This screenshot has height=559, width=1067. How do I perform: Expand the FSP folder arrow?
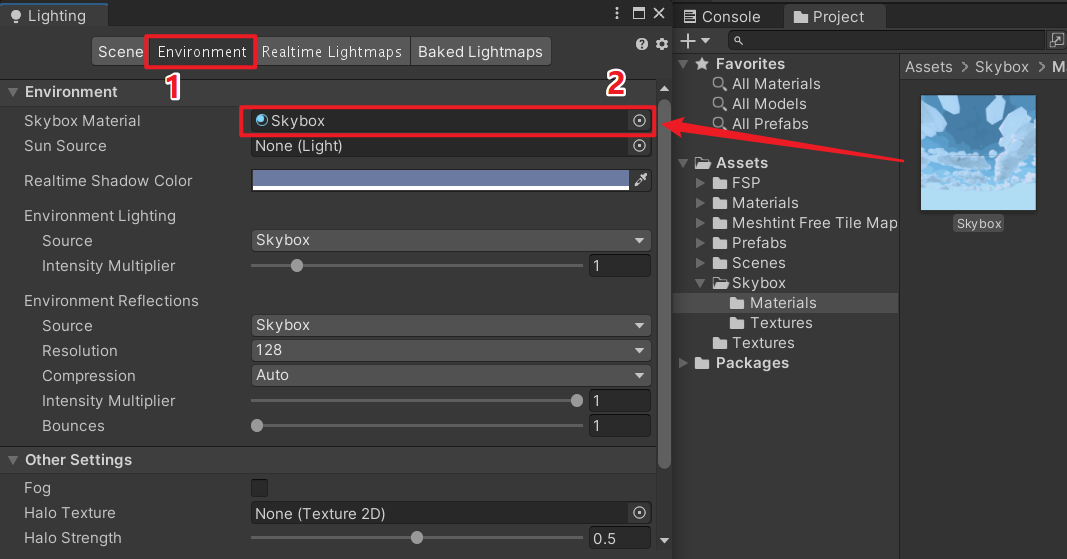click(700, 183)
